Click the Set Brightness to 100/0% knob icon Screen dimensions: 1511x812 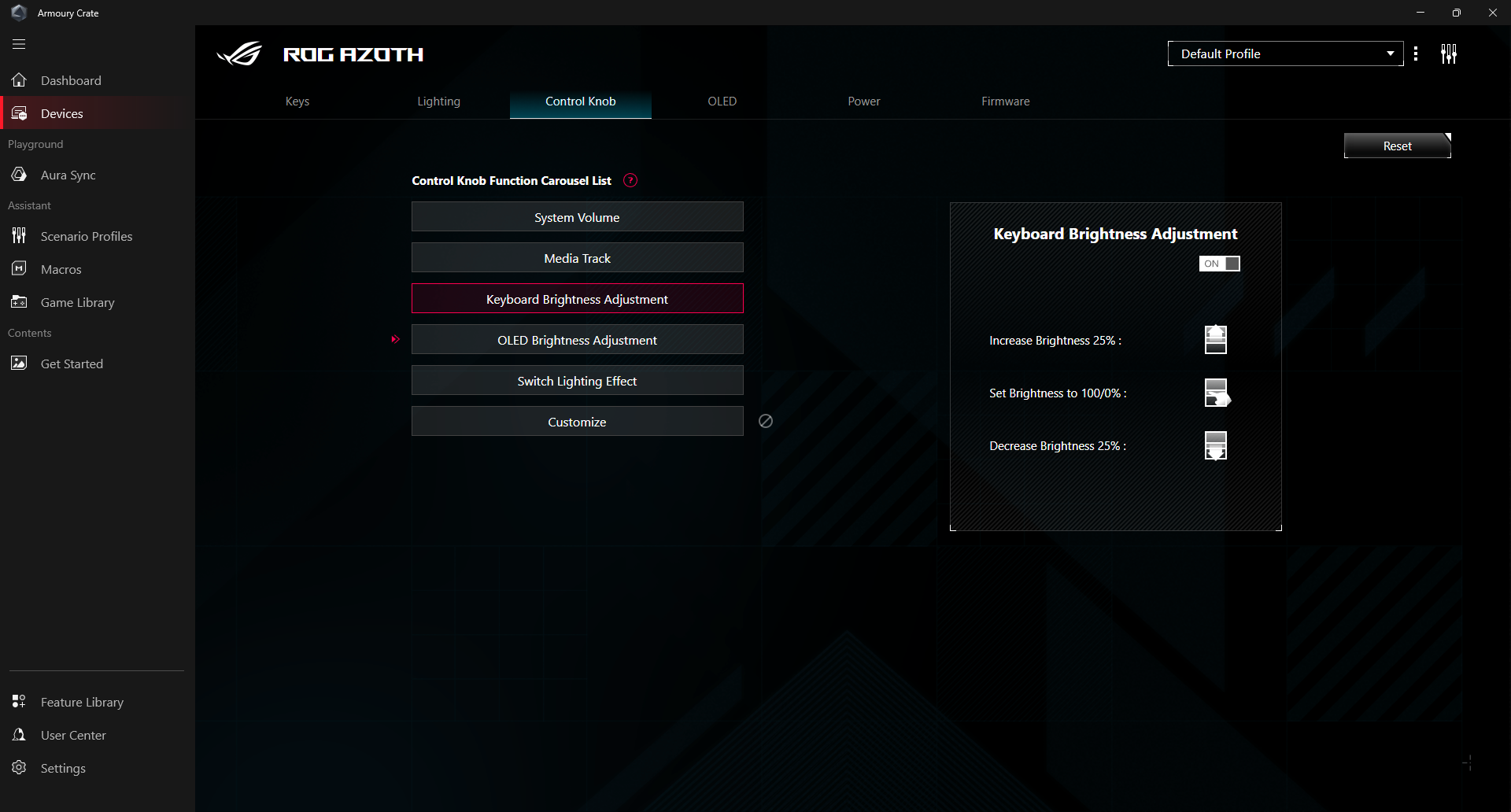pos(1217,393)
